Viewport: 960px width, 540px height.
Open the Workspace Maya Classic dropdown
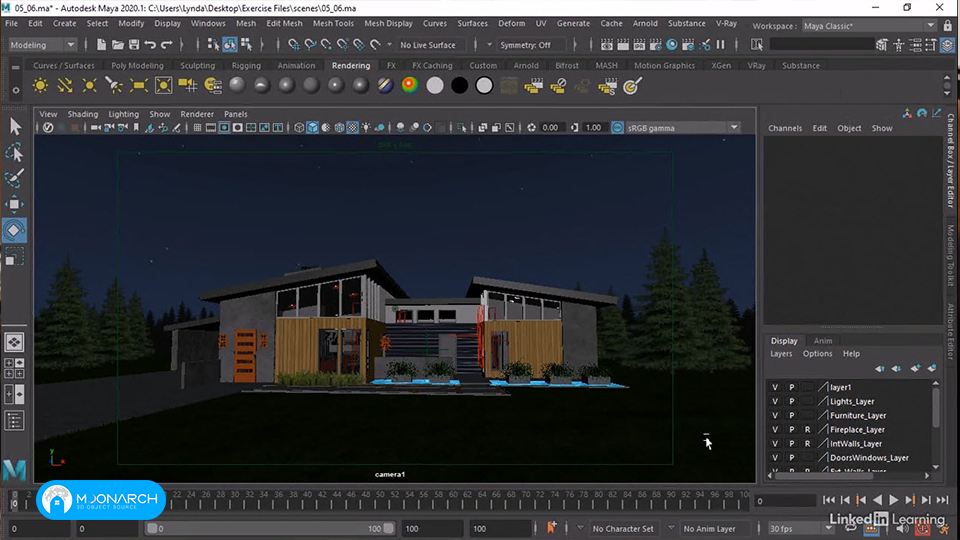[x=869, y=26]
